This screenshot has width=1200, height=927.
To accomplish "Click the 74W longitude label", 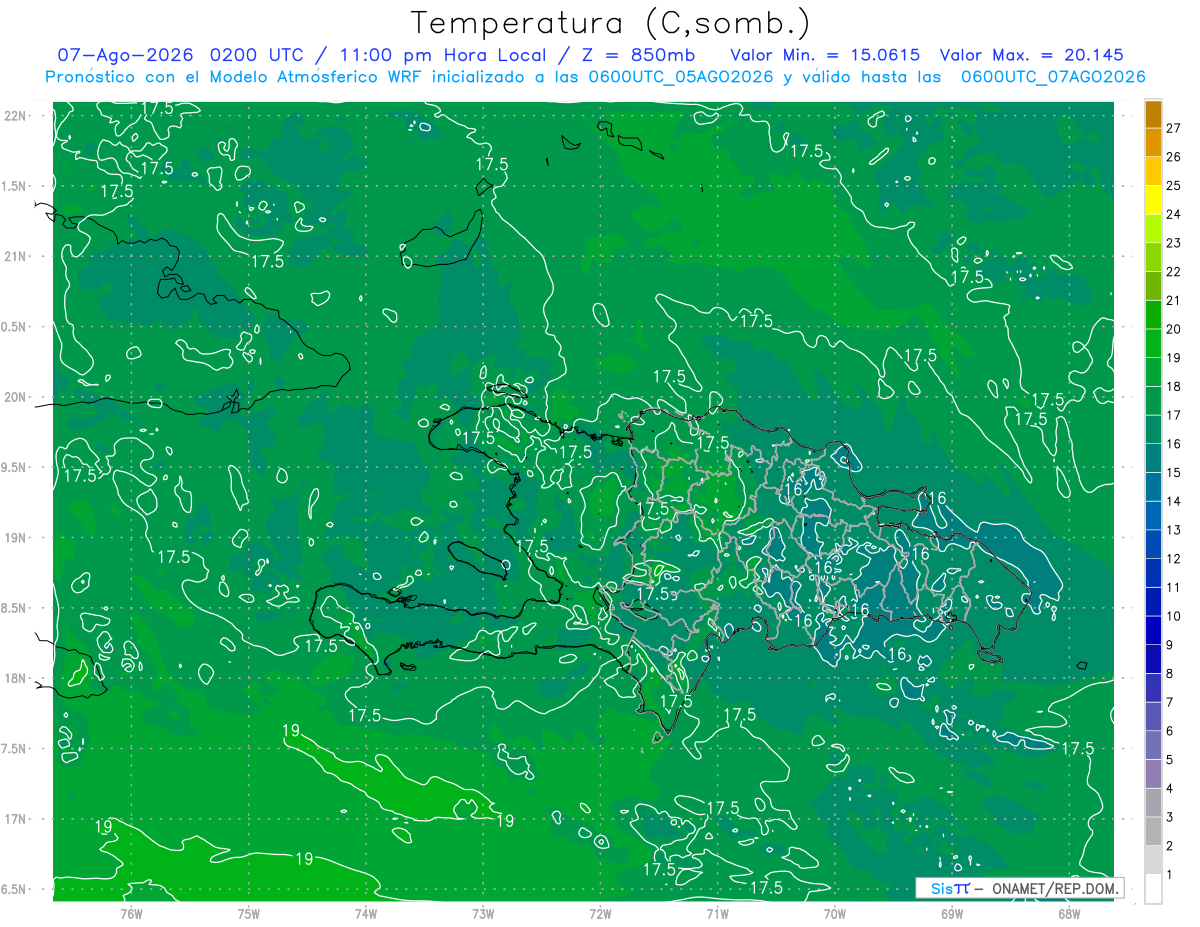I will click(x=366, y=913).
